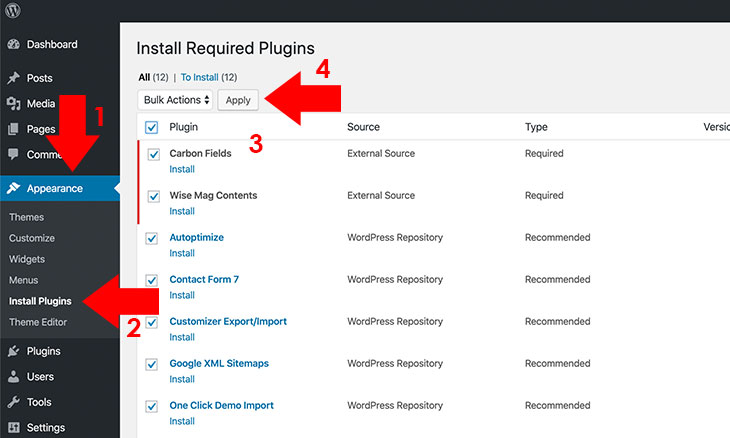Click External Source in Carbon Fields row
The width and height of the screenshot is (730, 438).
click(381, 153)
